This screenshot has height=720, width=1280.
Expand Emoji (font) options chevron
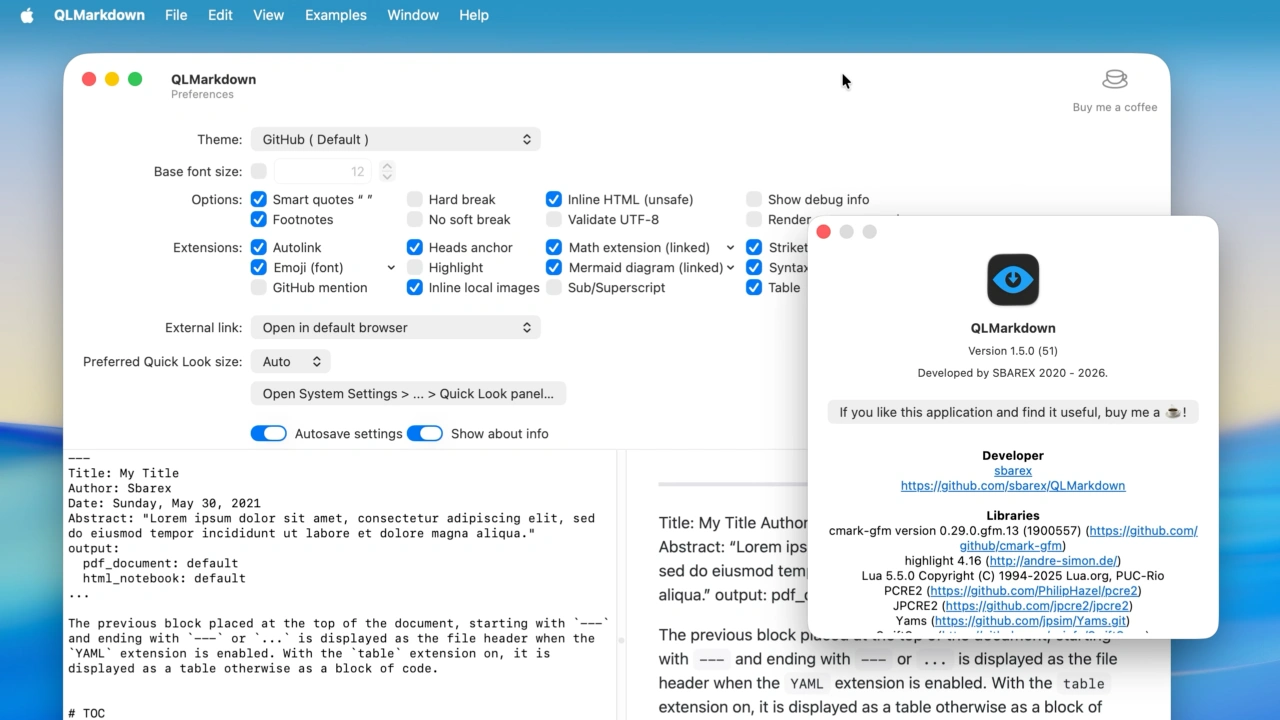pyautogui.click(x=390, y=268)
